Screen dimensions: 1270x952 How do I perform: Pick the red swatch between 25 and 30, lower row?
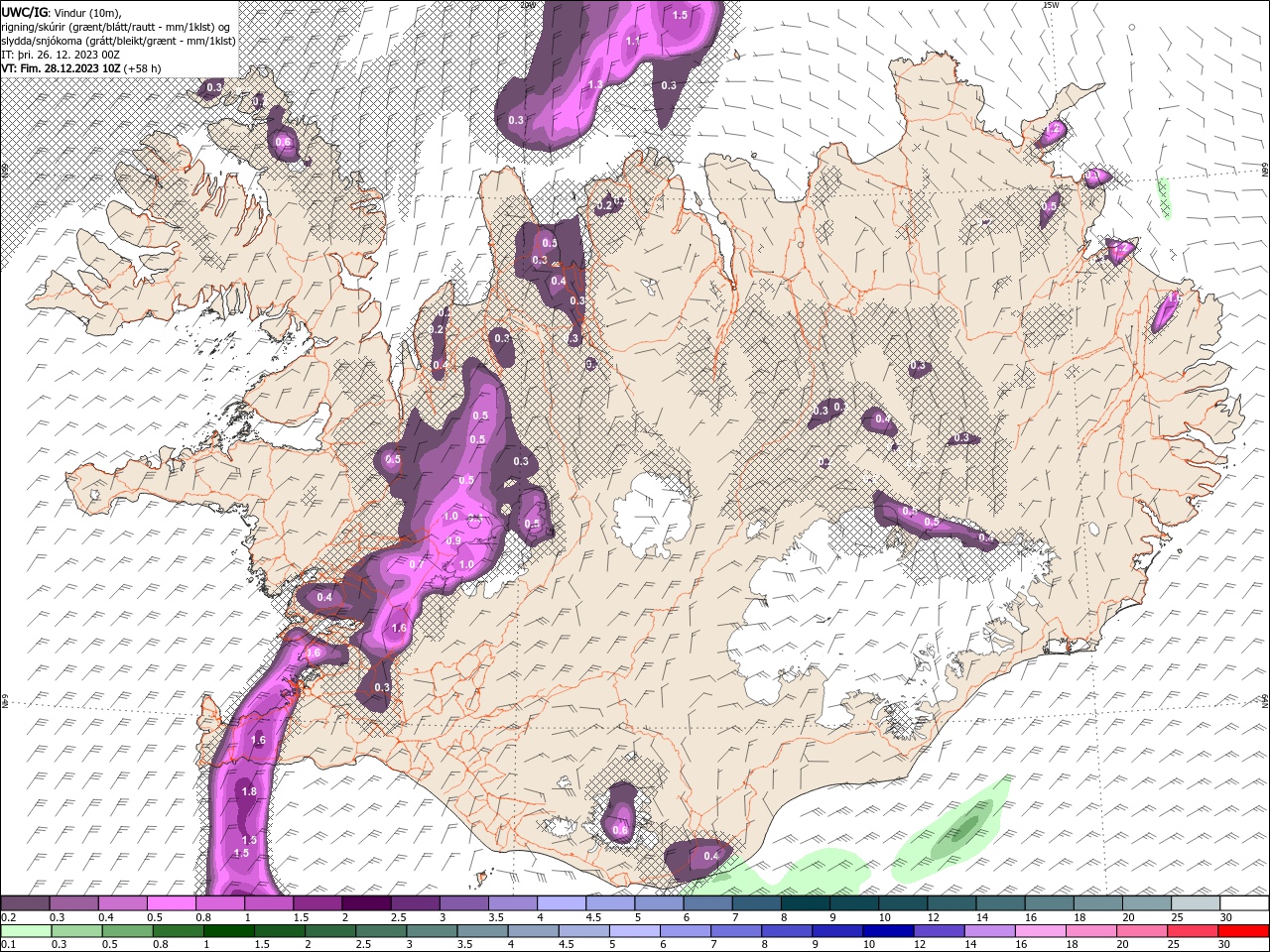[1191, 931]
